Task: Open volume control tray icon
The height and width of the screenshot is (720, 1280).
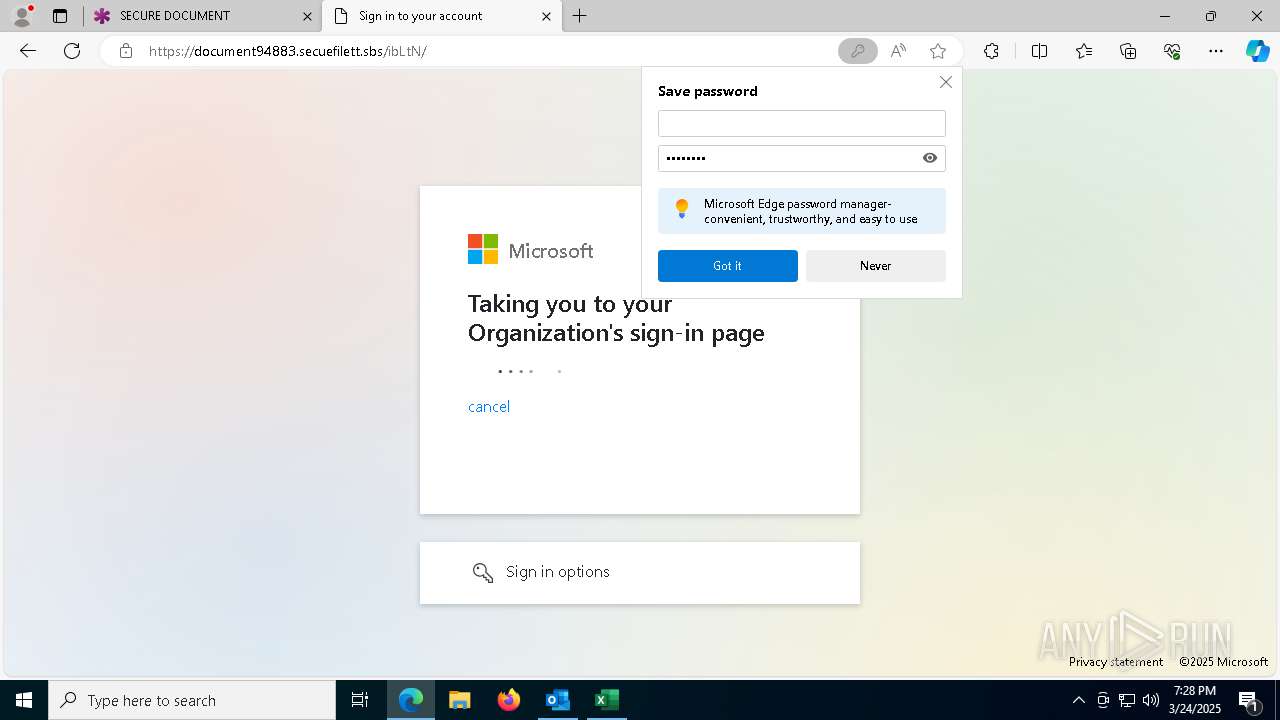Action: (x=1151, y=700)
